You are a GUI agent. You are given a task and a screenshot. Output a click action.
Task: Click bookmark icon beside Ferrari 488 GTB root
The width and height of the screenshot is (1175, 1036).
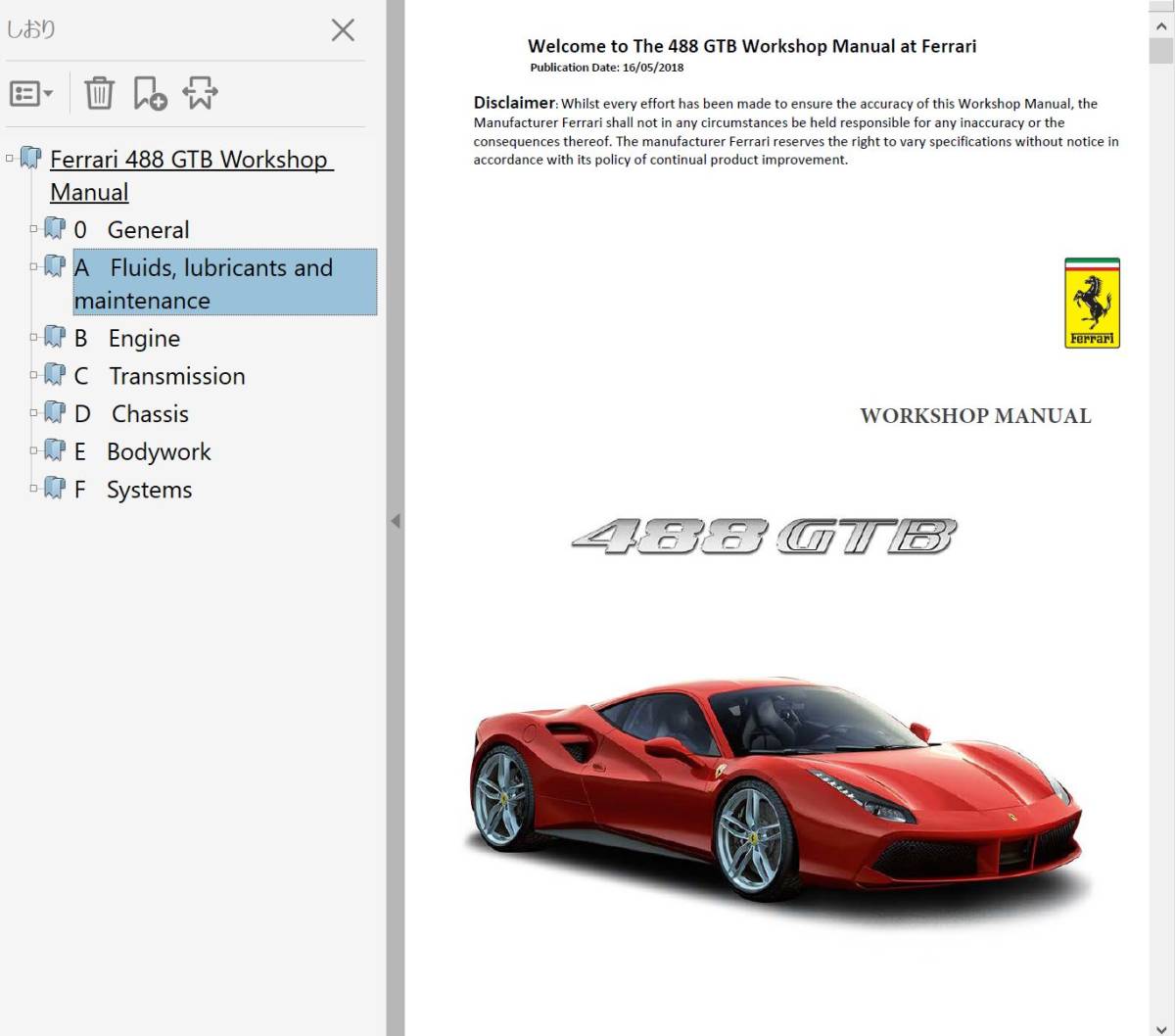click(x=31, y=158)
